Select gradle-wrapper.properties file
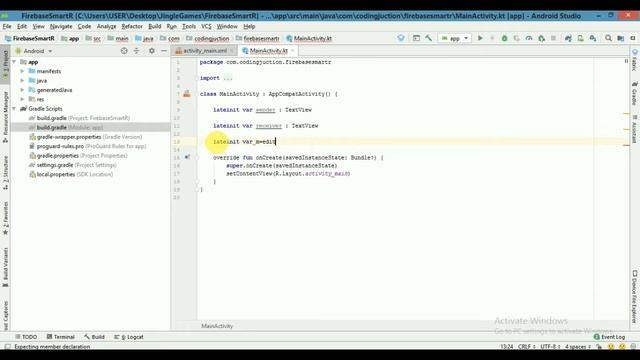640x360 pixels. 86,137
